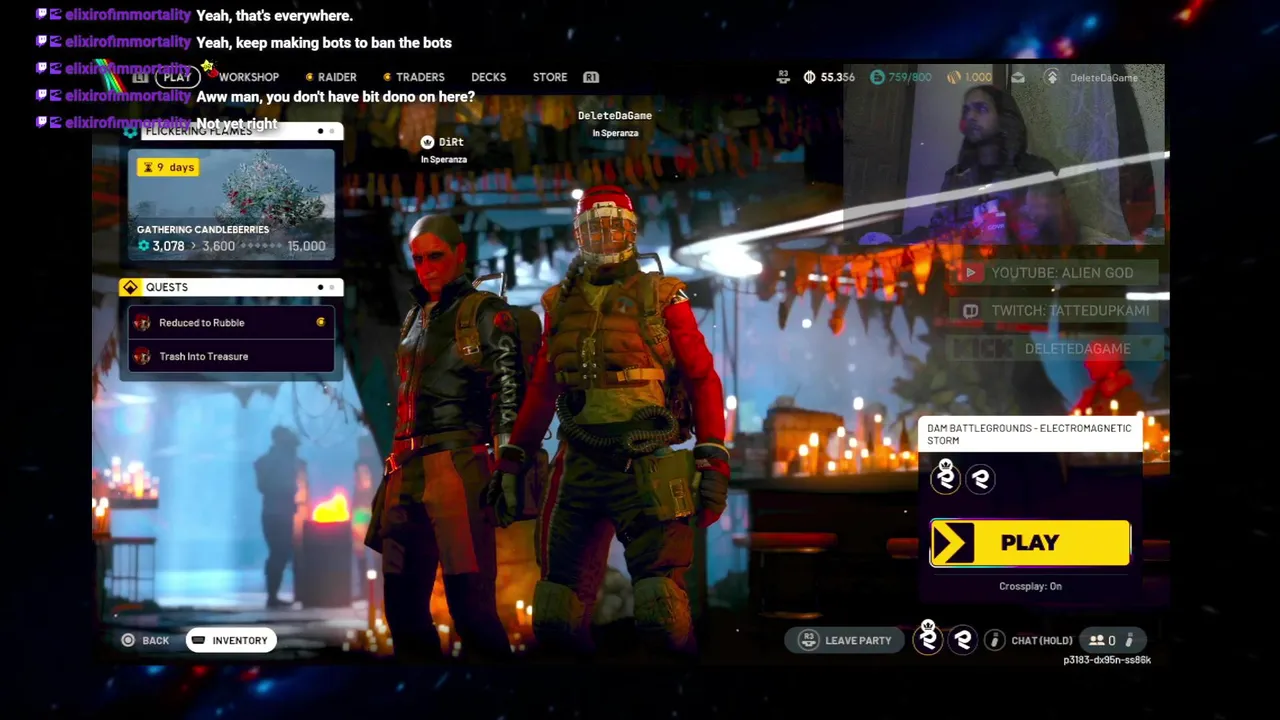Click the microphone icon beside CHAT (HOLD)
Image resolution: width=1280 pixels, height=720 pixels.
pyautogui.click(x=995, y=640)
